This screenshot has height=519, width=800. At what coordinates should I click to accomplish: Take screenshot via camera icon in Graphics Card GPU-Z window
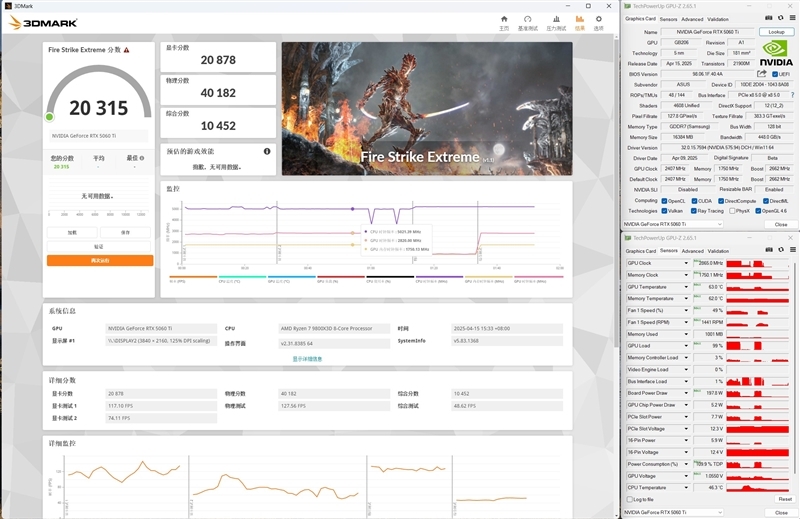point(769,18)
